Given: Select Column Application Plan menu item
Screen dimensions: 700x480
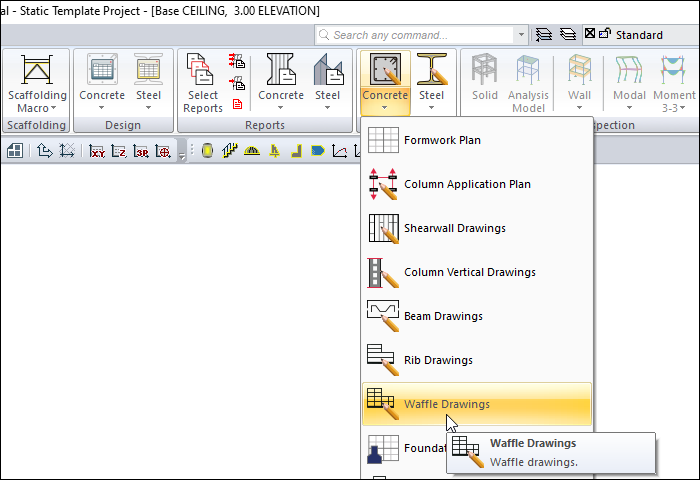Looking at the screenshot, I should 477,184.
